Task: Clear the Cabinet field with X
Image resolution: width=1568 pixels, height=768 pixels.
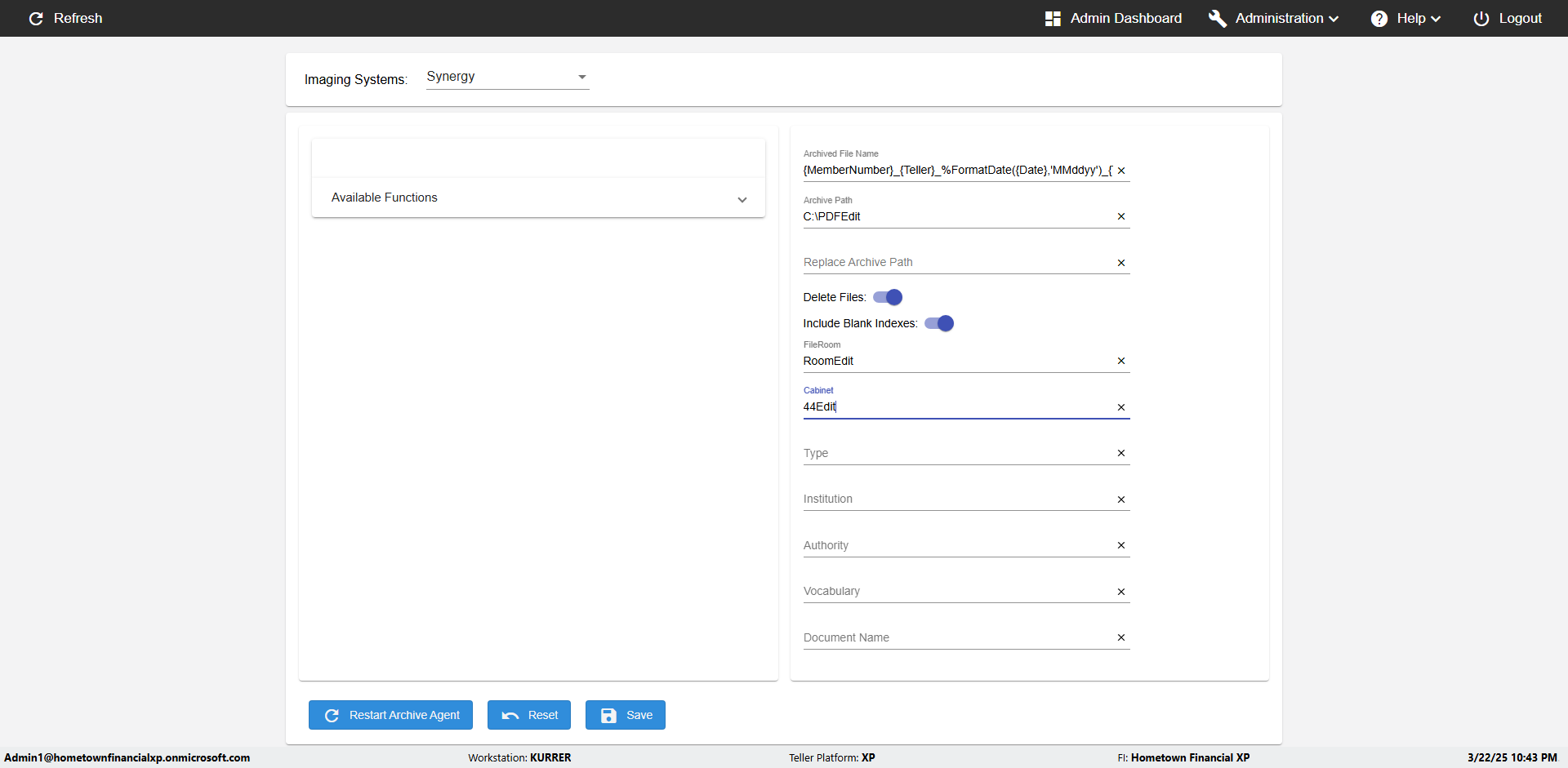Action: click(x=1121, y=407)
